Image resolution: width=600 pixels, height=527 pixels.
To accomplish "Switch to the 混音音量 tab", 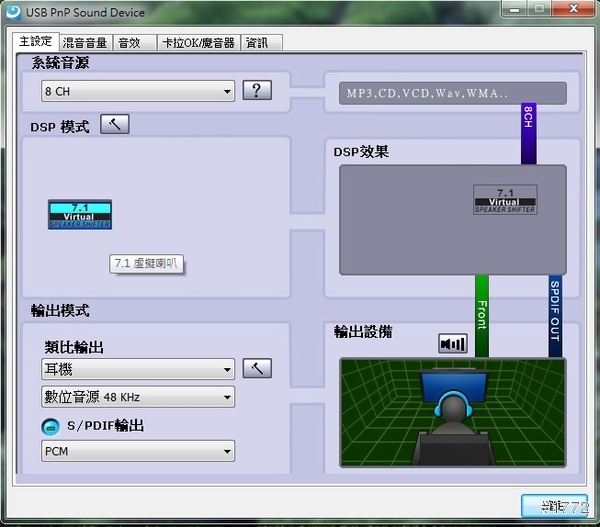I will (x=84, y=43).
